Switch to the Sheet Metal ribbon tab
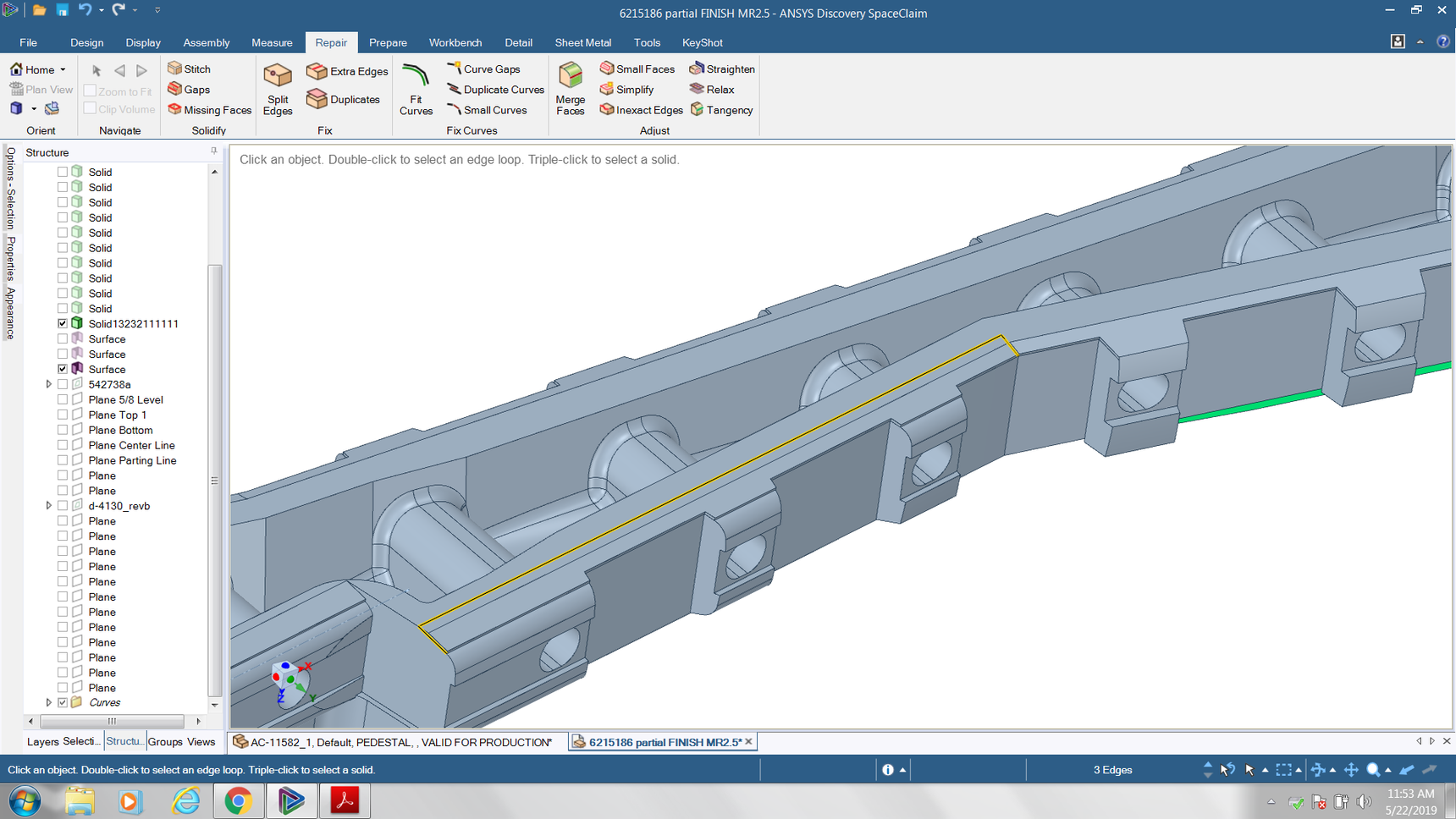1456x819 pixels. 582,42
